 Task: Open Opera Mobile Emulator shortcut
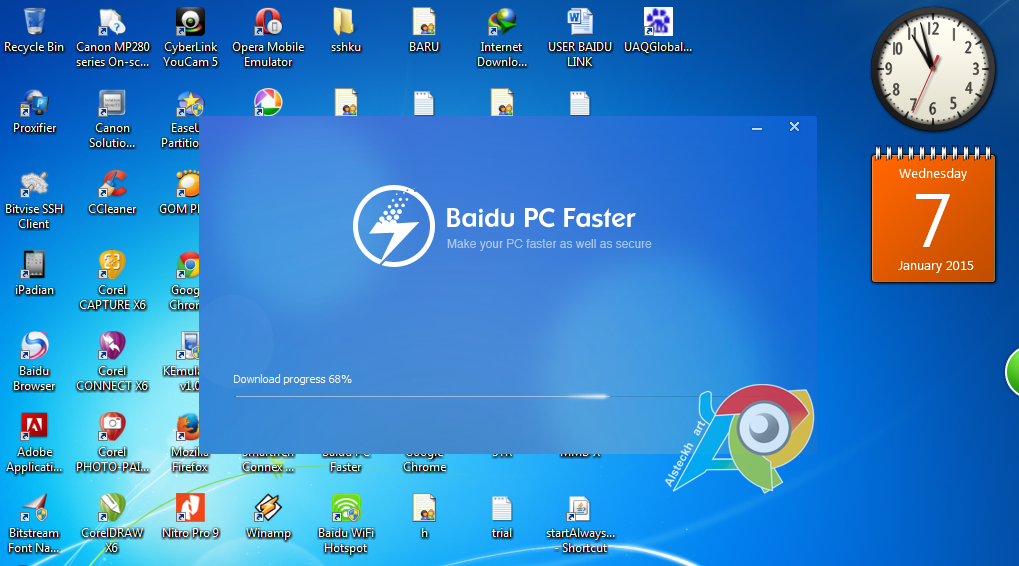pos(268,38)
